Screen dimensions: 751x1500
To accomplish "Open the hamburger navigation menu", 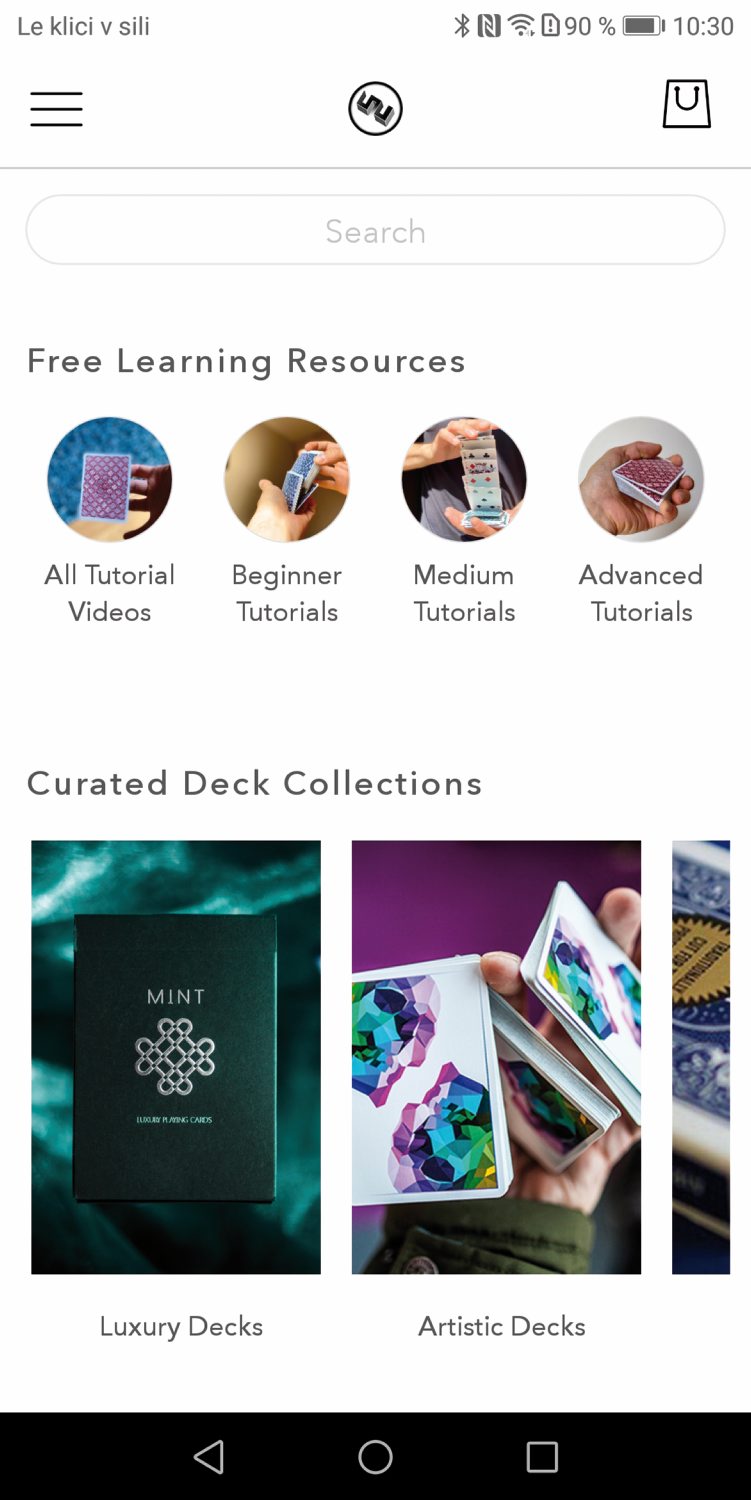I will (56, 109).
